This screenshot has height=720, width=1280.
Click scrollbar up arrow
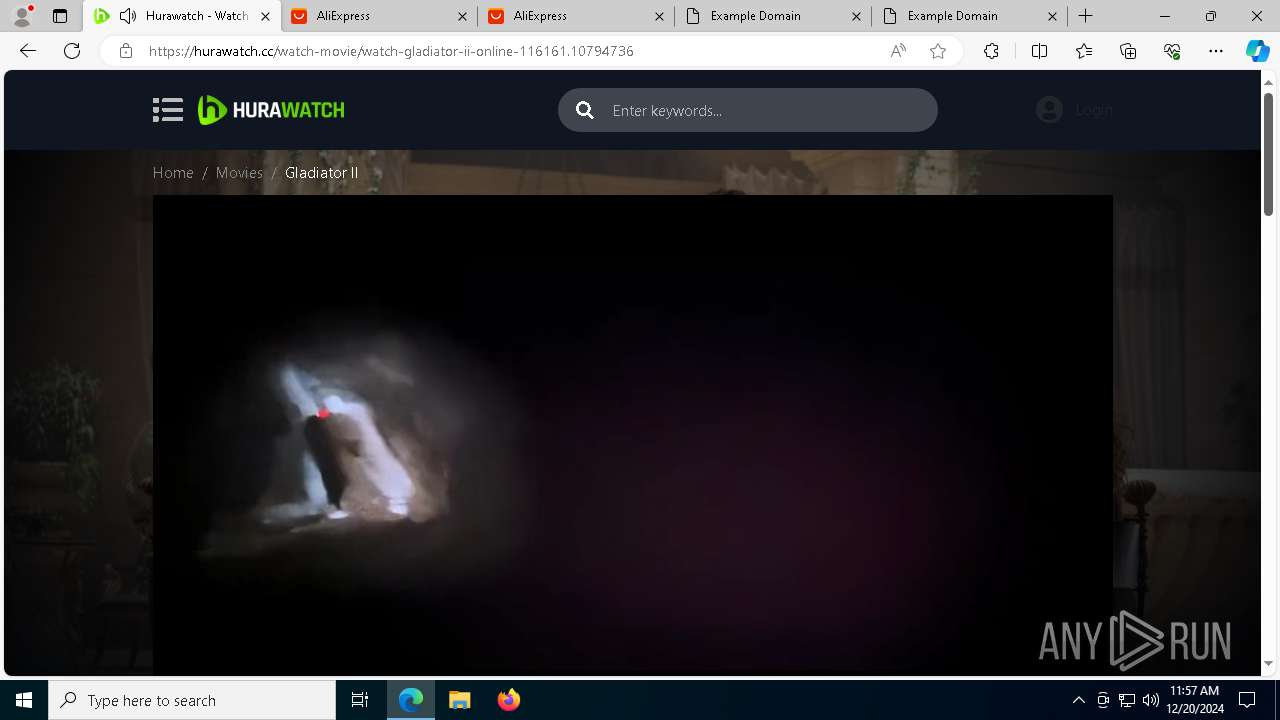tap(1269, 80)
